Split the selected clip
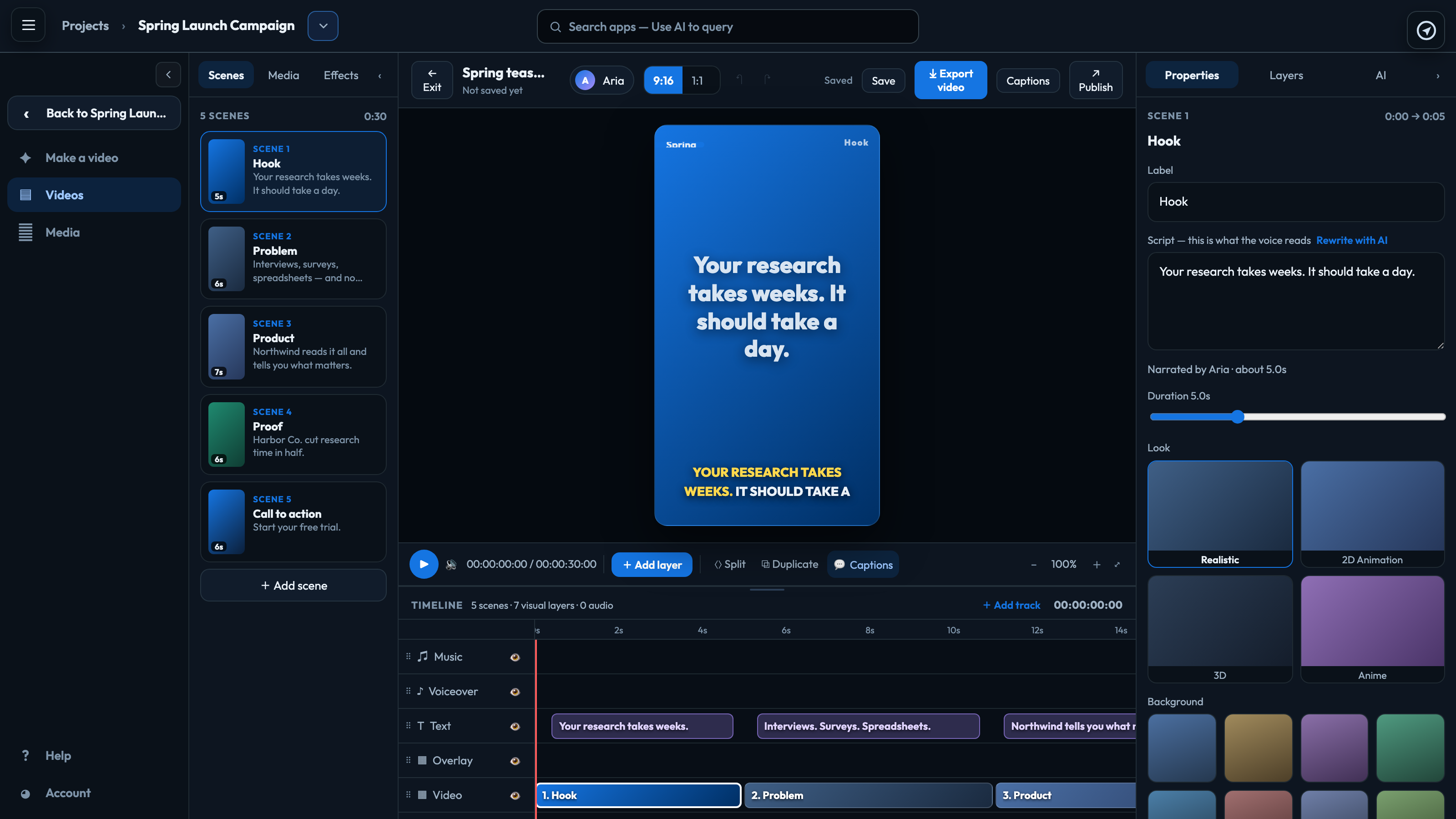This screenshot has height=819, width=1456. tap(730, 564)
